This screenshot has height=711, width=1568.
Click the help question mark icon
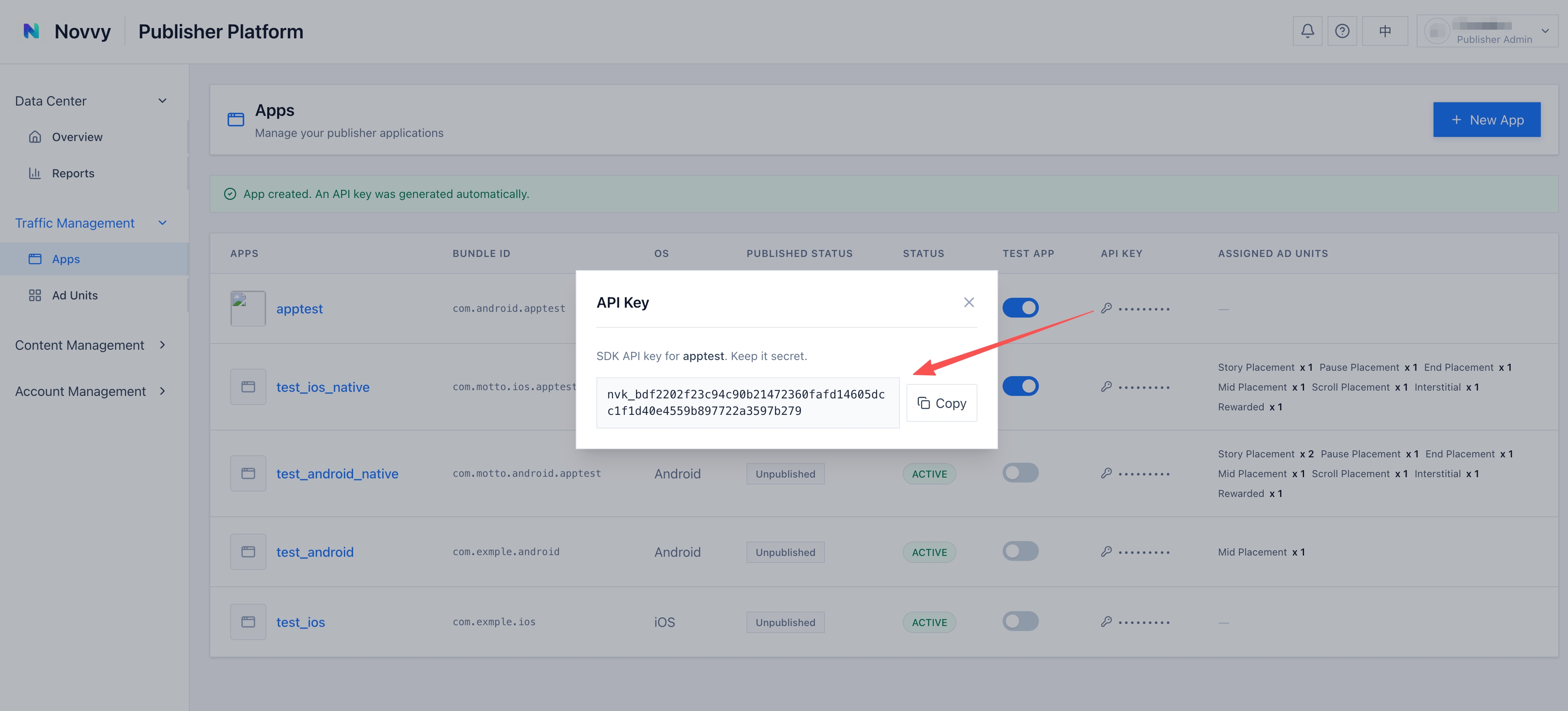[x=1342, y=31]
